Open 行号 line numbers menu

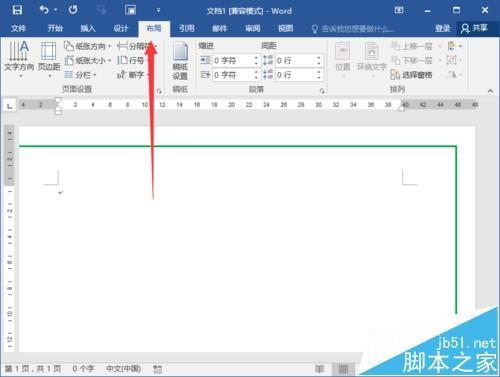132,60
